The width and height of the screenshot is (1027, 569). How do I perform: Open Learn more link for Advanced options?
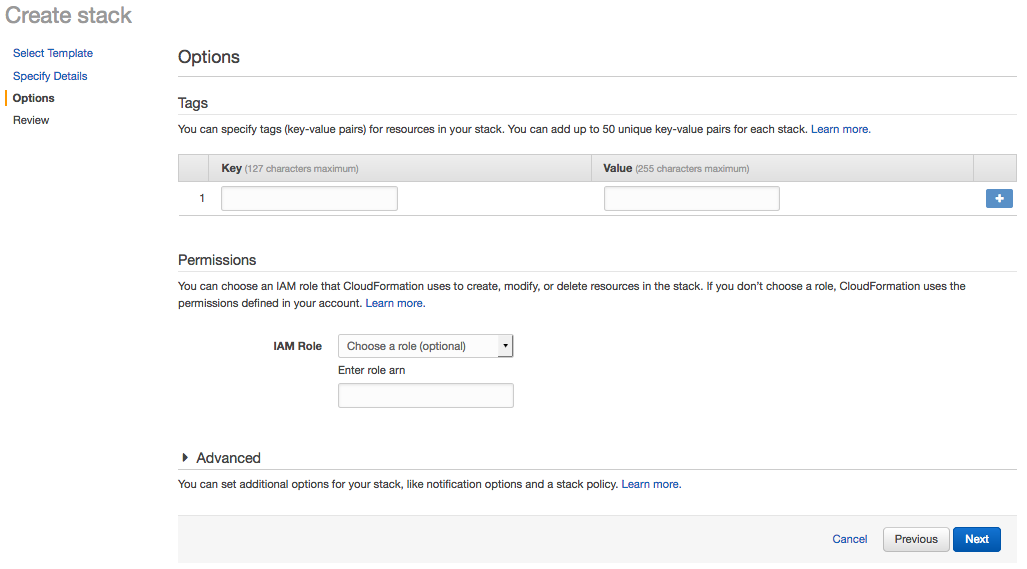pyautogui.click(x=651, y=484)
